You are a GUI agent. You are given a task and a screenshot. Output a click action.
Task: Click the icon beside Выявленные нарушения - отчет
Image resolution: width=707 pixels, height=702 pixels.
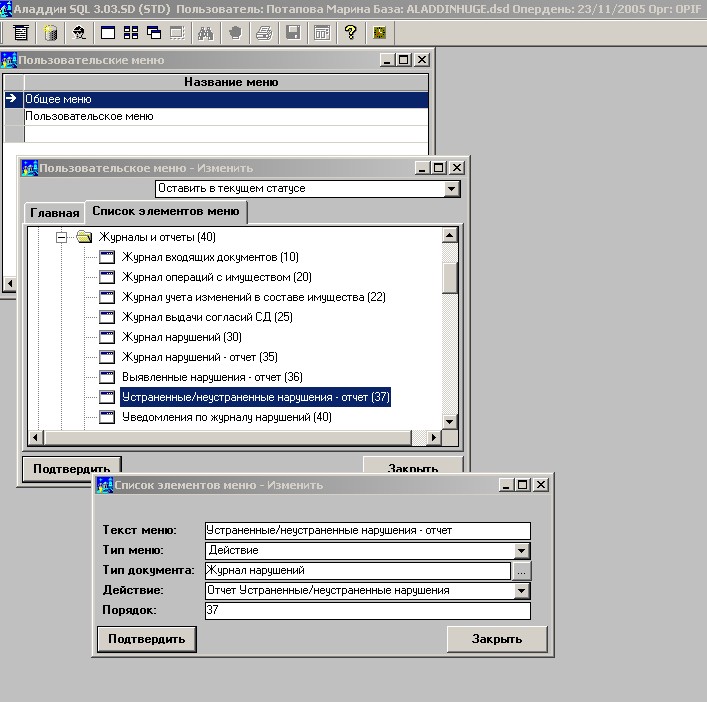(107, 377)
